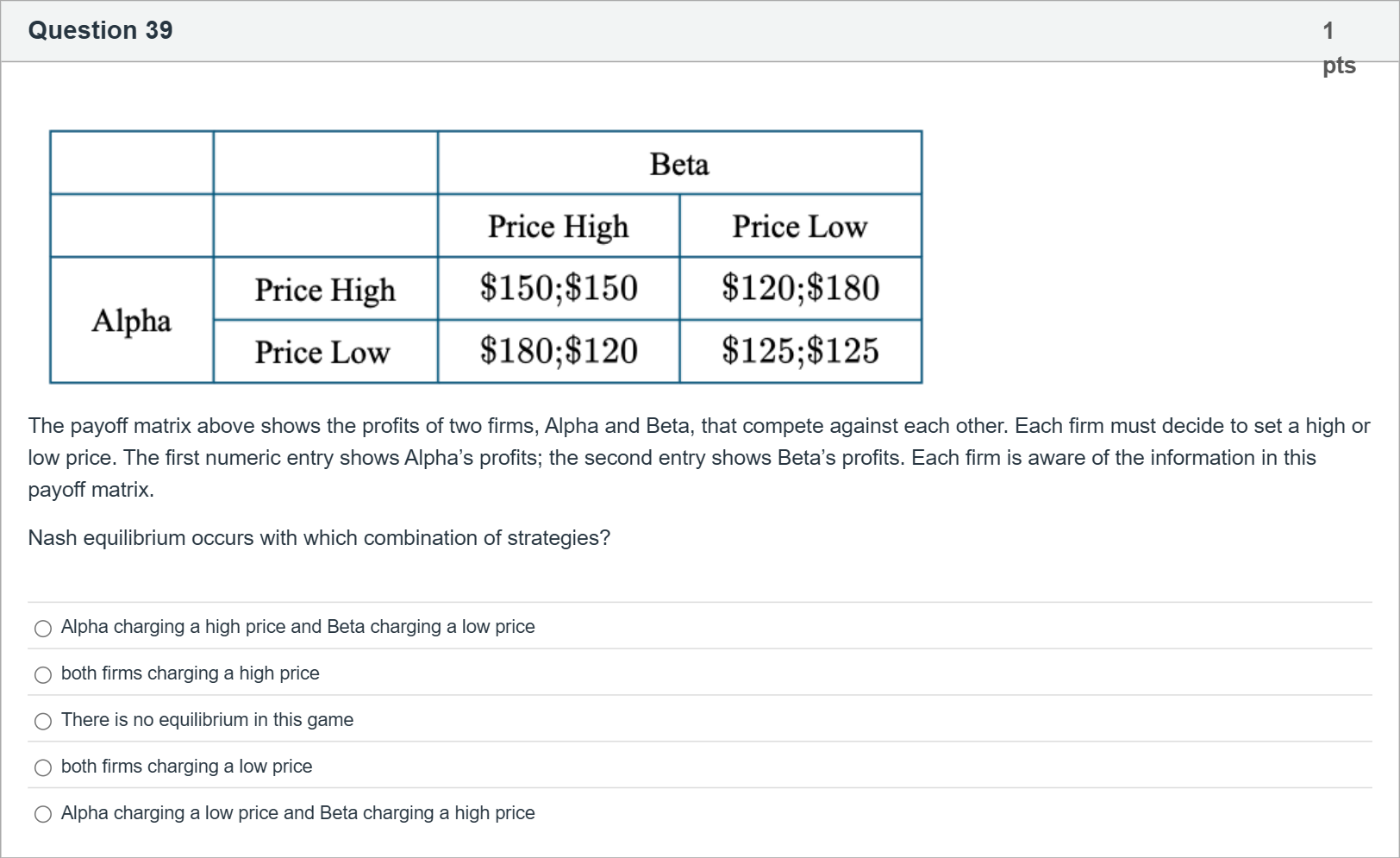Select the 'both firms charging a low price' radio
Screen dimensions: 1400x858
coord(43,768)
